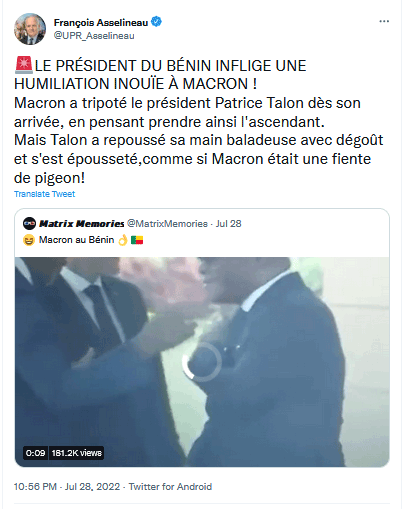Open the 10:56 PM Jul 28, 2022 timestamp
The height and width of the screenshot is (509, 411).
(x=67, y=487)
